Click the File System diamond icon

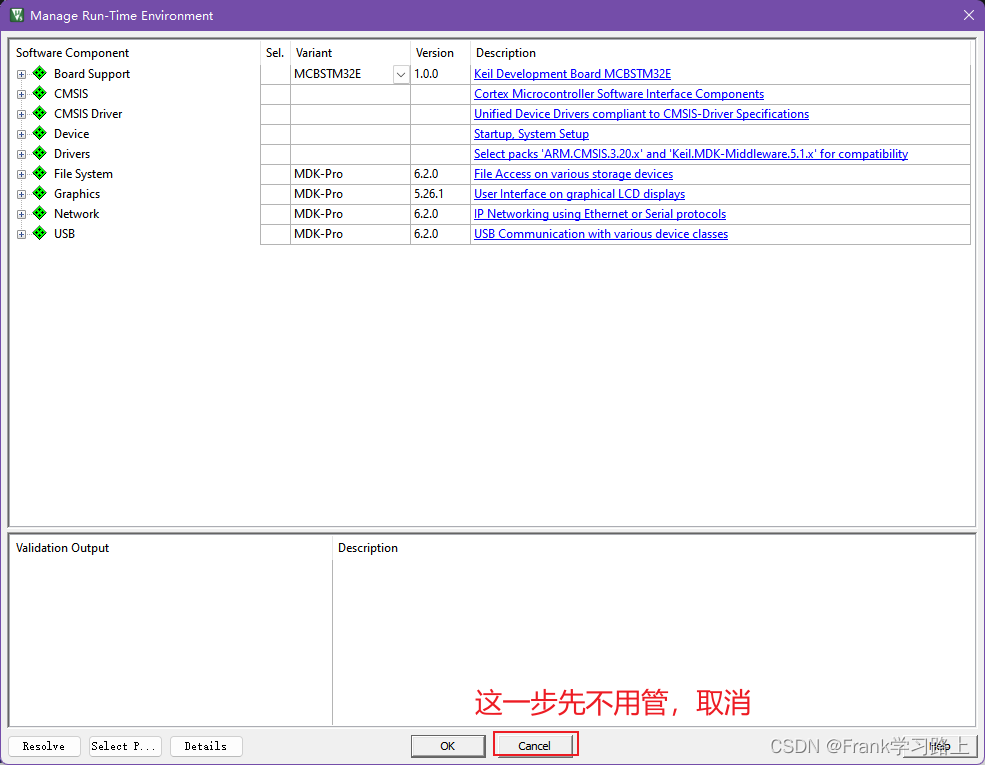(x=40, y=174)
